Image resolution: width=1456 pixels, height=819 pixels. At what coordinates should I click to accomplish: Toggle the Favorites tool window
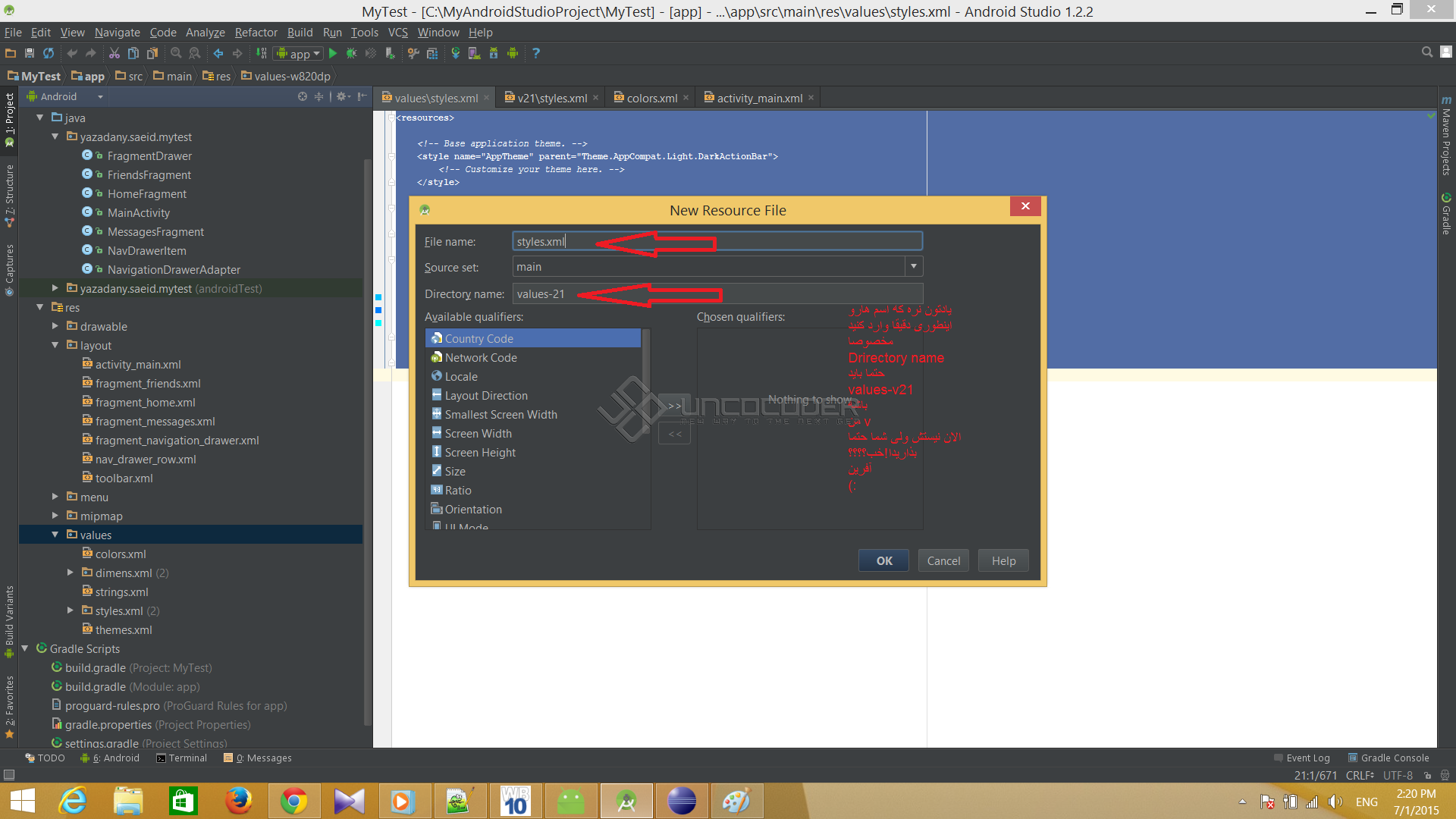9,707
